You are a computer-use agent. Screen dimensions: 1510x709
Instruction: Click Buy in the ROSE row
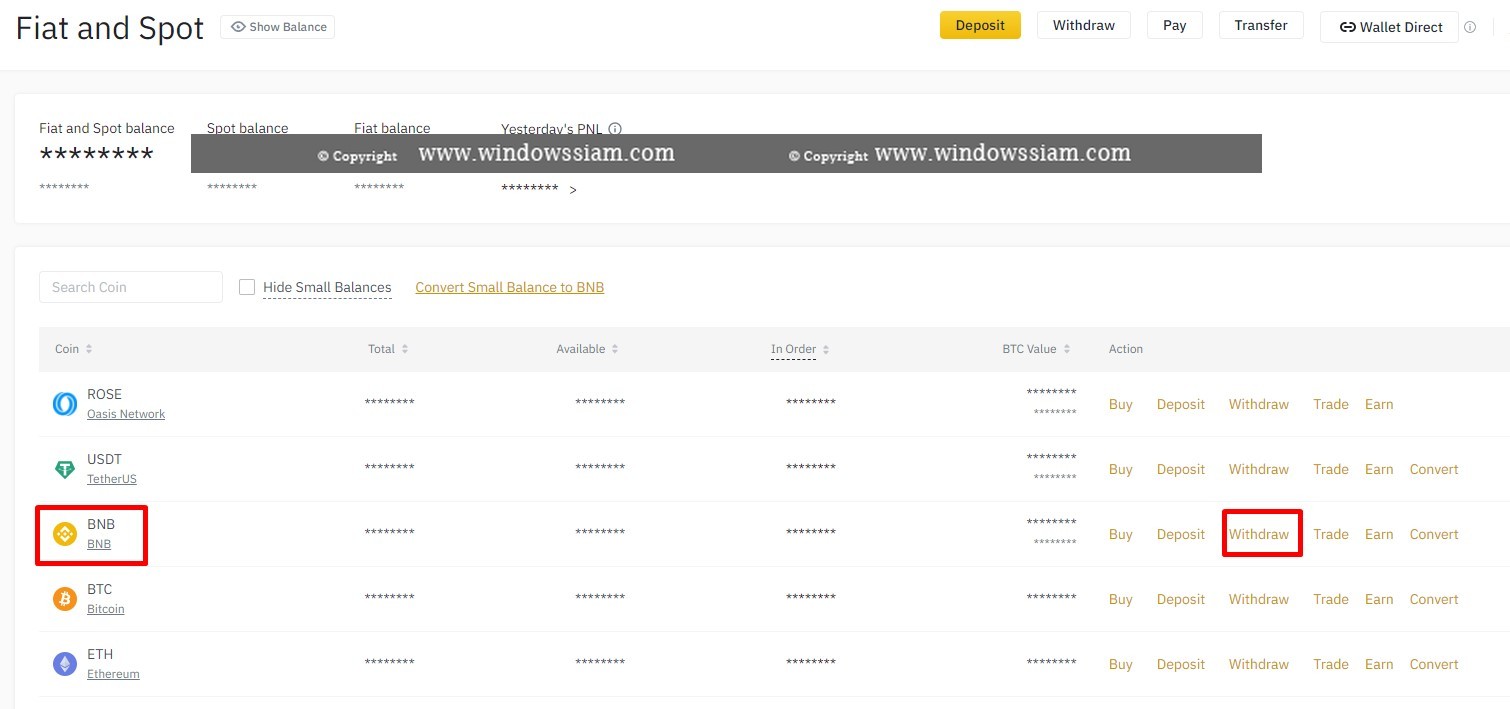pos(1121,404)
